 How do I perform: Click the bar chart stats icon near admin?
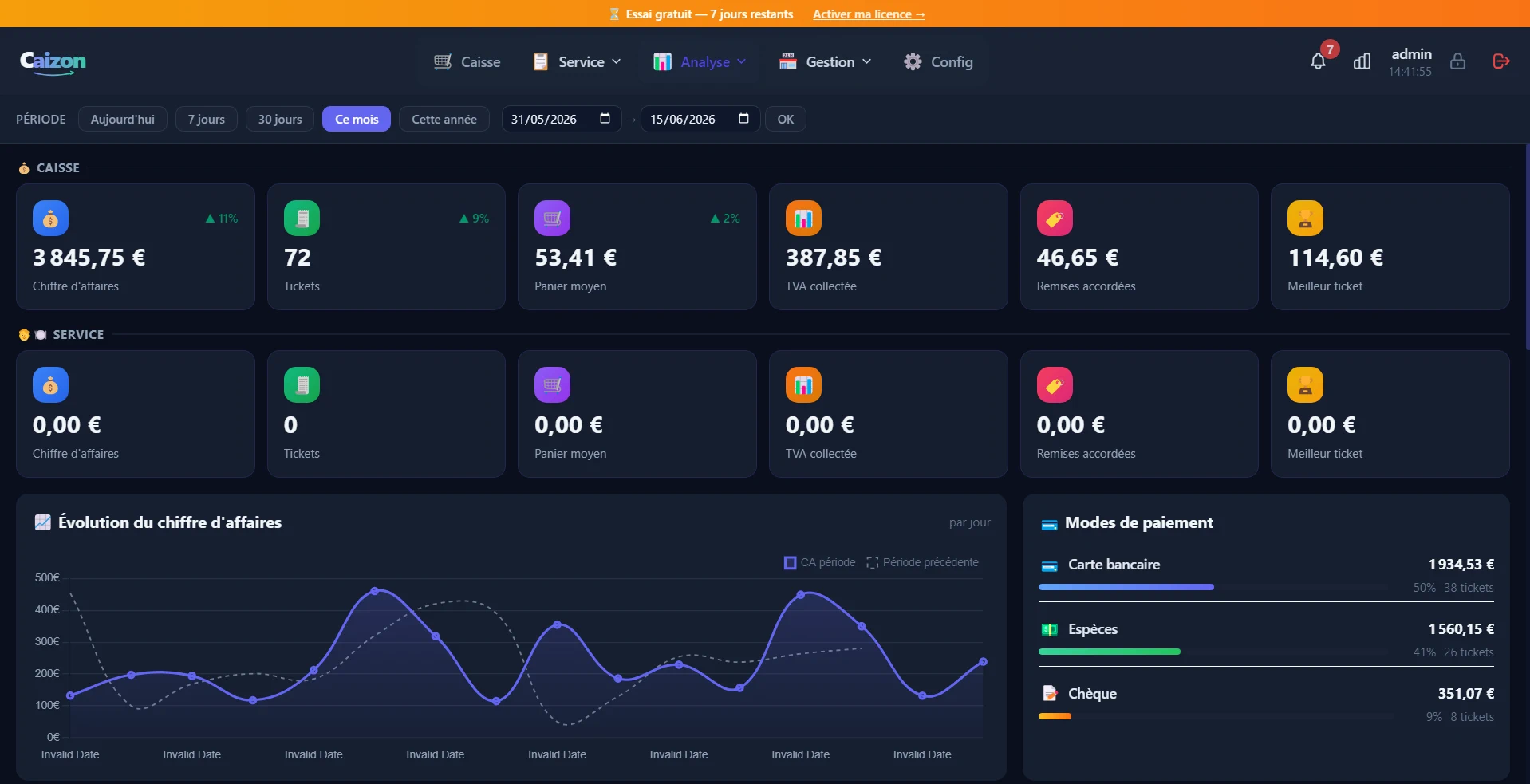coord(1362,61)
